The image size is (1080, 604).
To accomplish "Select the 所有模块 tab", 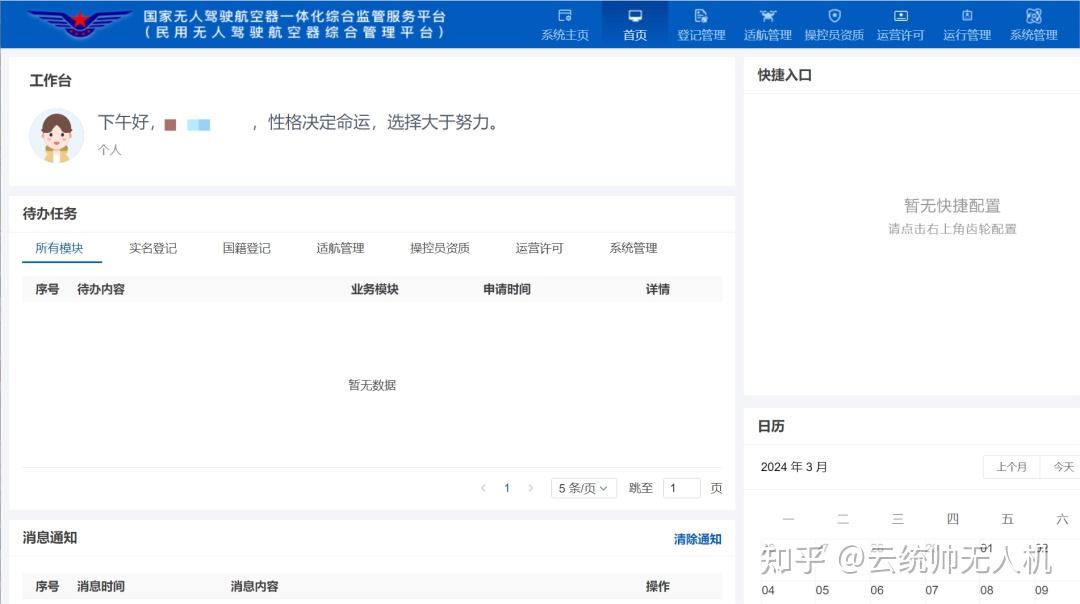I will [x=61, y=248].
